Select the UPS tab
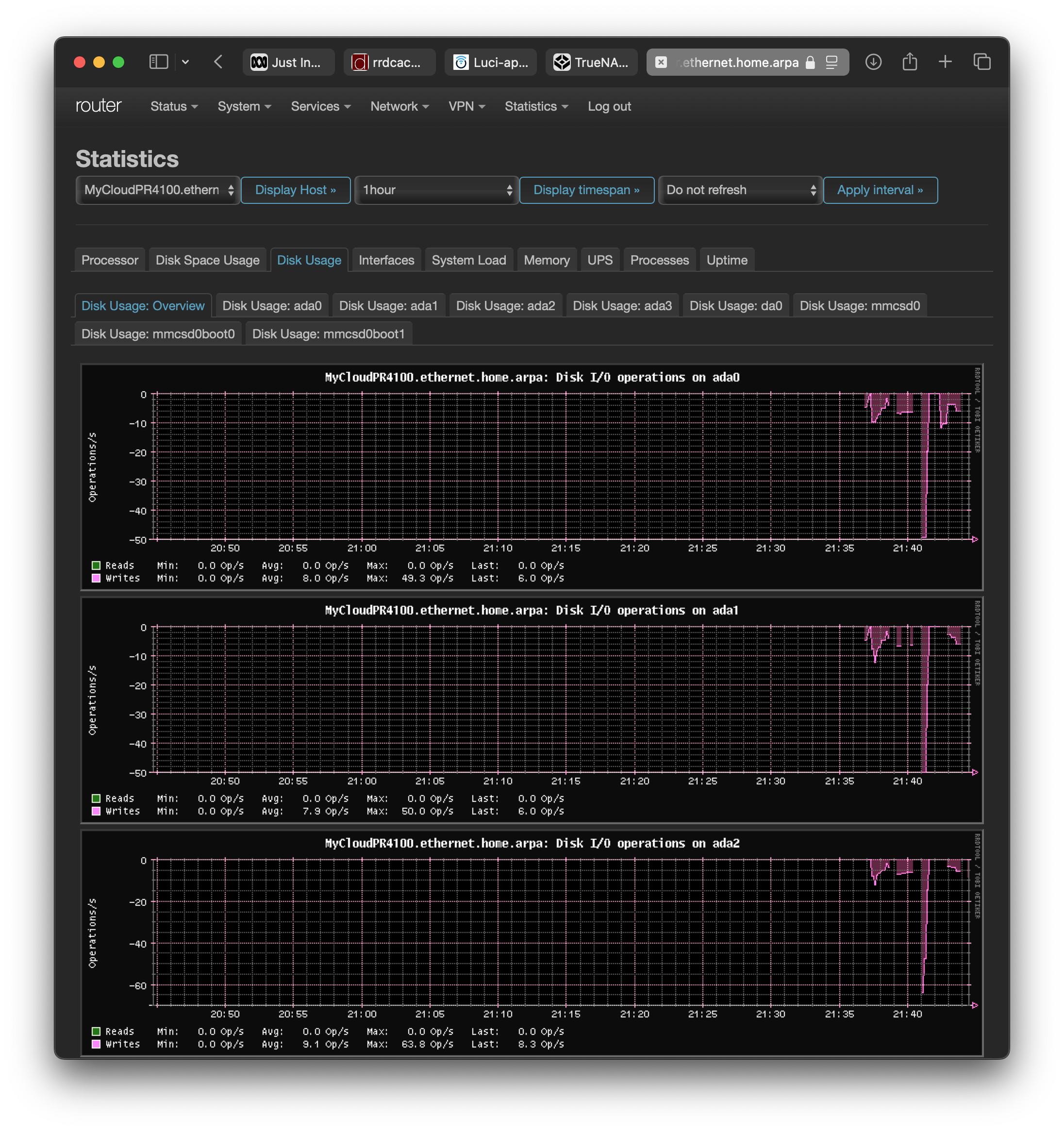This screenshot has height=1131, width=1064. click(599, 260)
